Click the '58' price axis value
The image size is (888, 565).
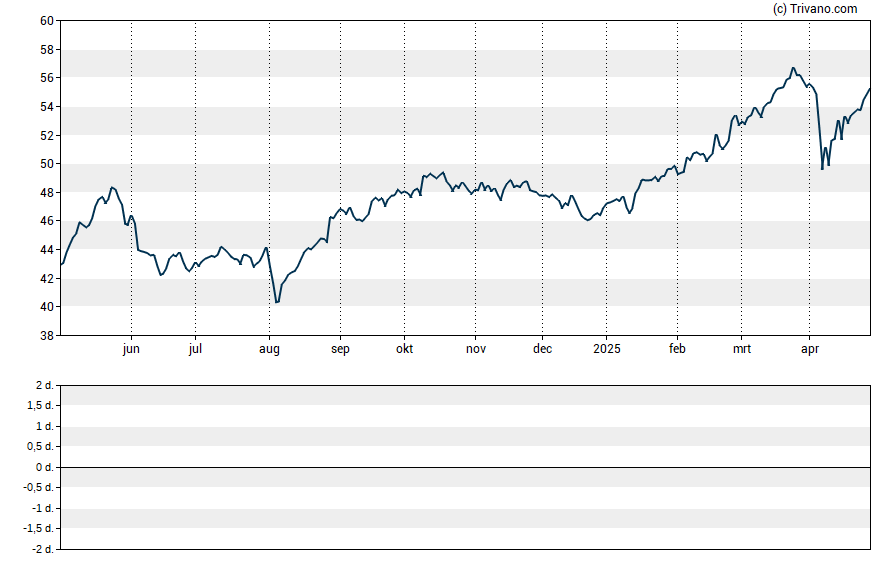[x=46, y=50]
